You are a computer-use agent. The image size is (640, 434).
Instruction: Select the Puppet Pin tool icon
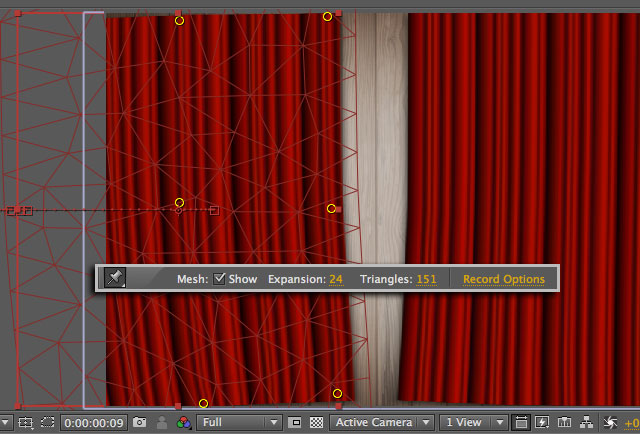point(115,278)
